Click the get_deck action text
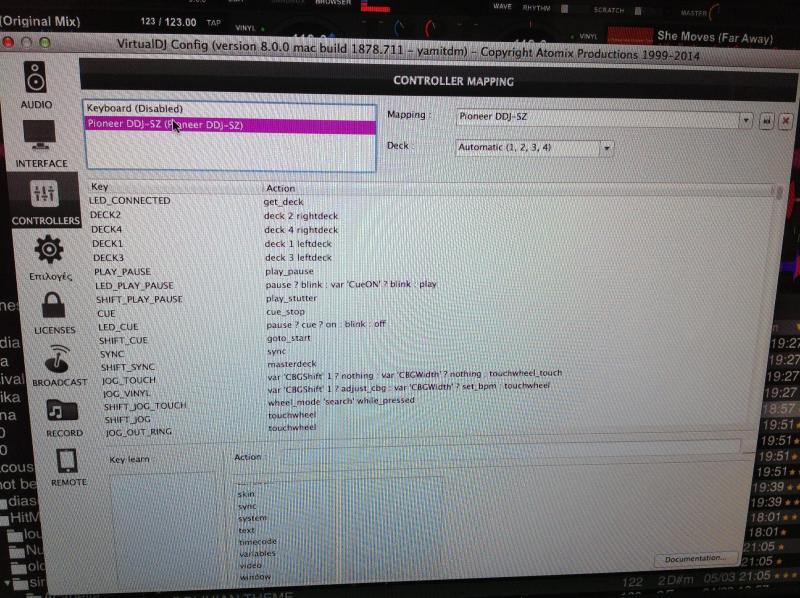The height and width of the screenshot is (598, 800). (x=284, y=202)
